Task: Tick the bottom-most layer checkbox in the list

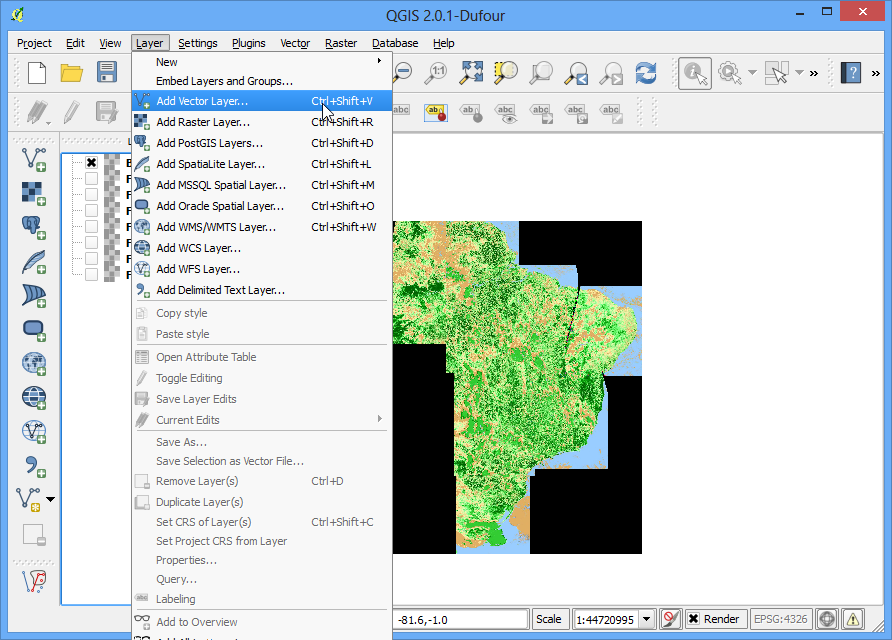Action: [x=91, y=274]
